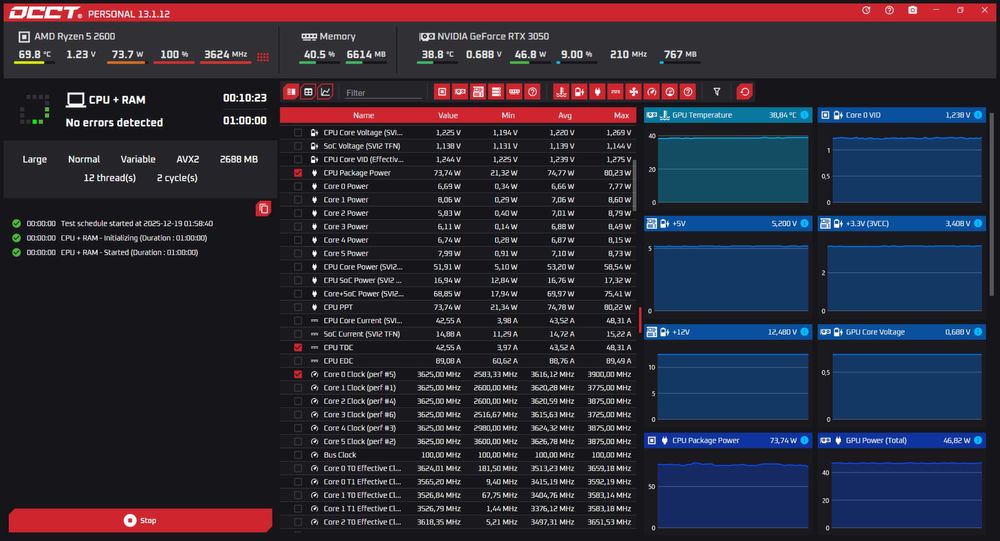This screenshot has height=541, width=1000.
Task: Click inside the Filter text field
Action: pyautogui.click(x=383, y=93)
